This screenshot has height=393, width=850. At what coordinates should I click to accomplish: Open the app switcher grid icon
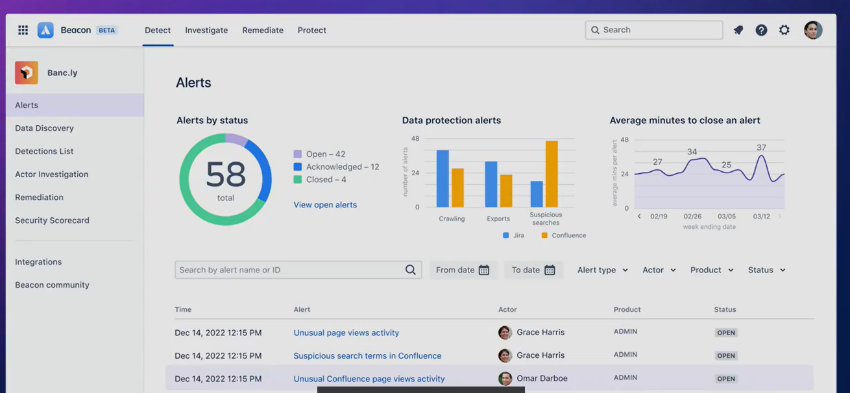click(x=23, y=30)
